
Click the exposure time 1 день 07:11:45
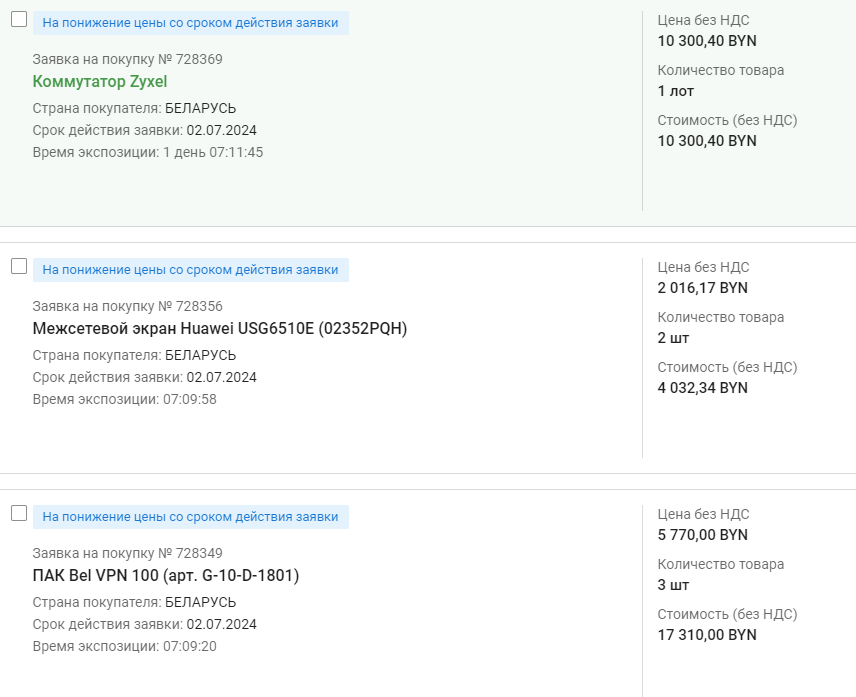tap(213, 152)
